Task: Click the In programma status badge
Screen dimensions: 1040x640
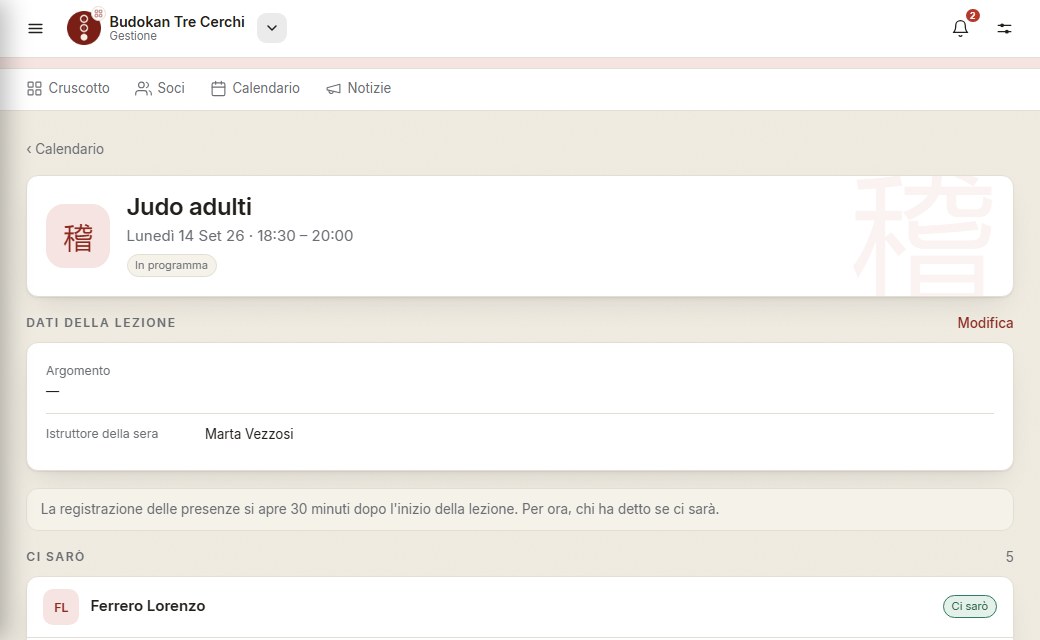Action: tap(171, 265)
